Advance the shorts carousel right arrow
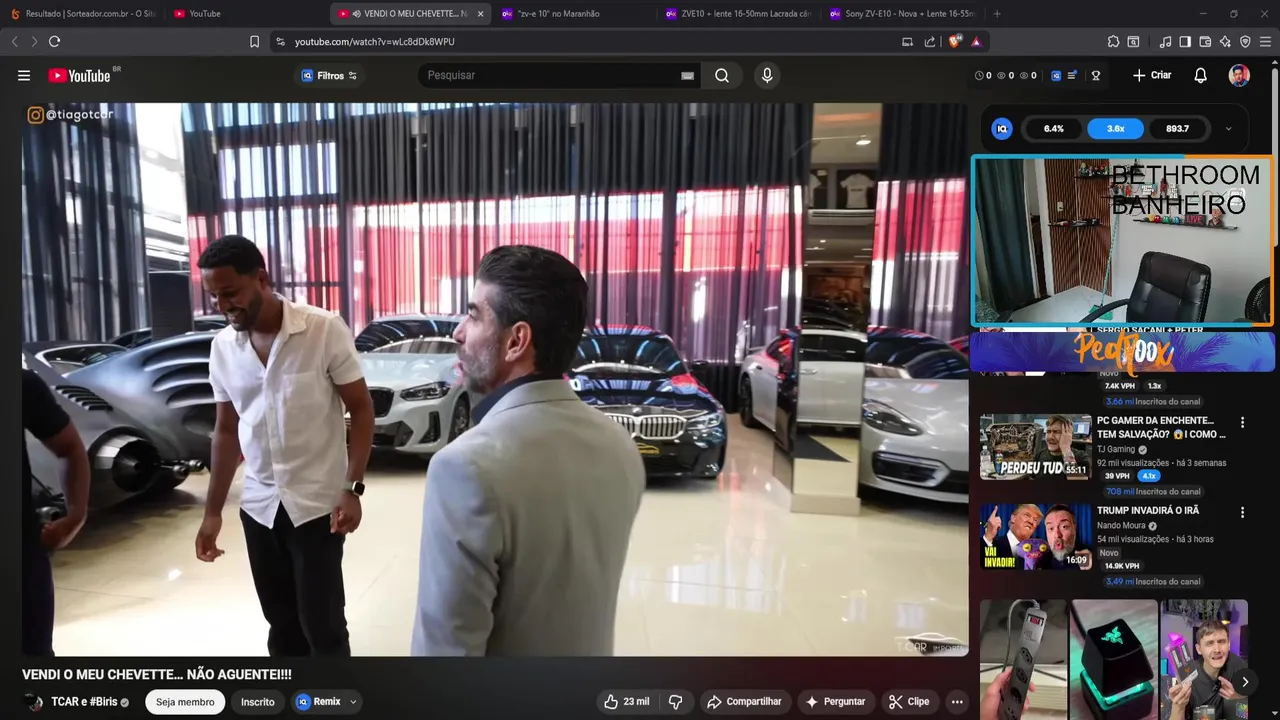The height and width of the screenshot is (720, 1280). coord(1245,682)
